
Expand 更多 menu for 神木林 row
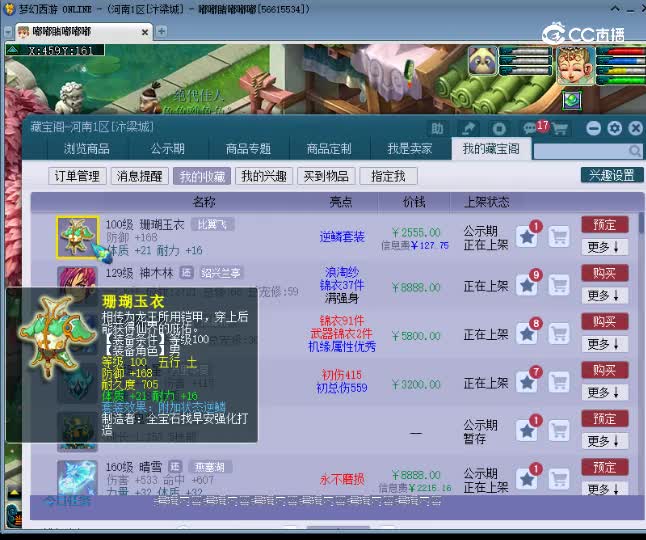click(605, 296)
